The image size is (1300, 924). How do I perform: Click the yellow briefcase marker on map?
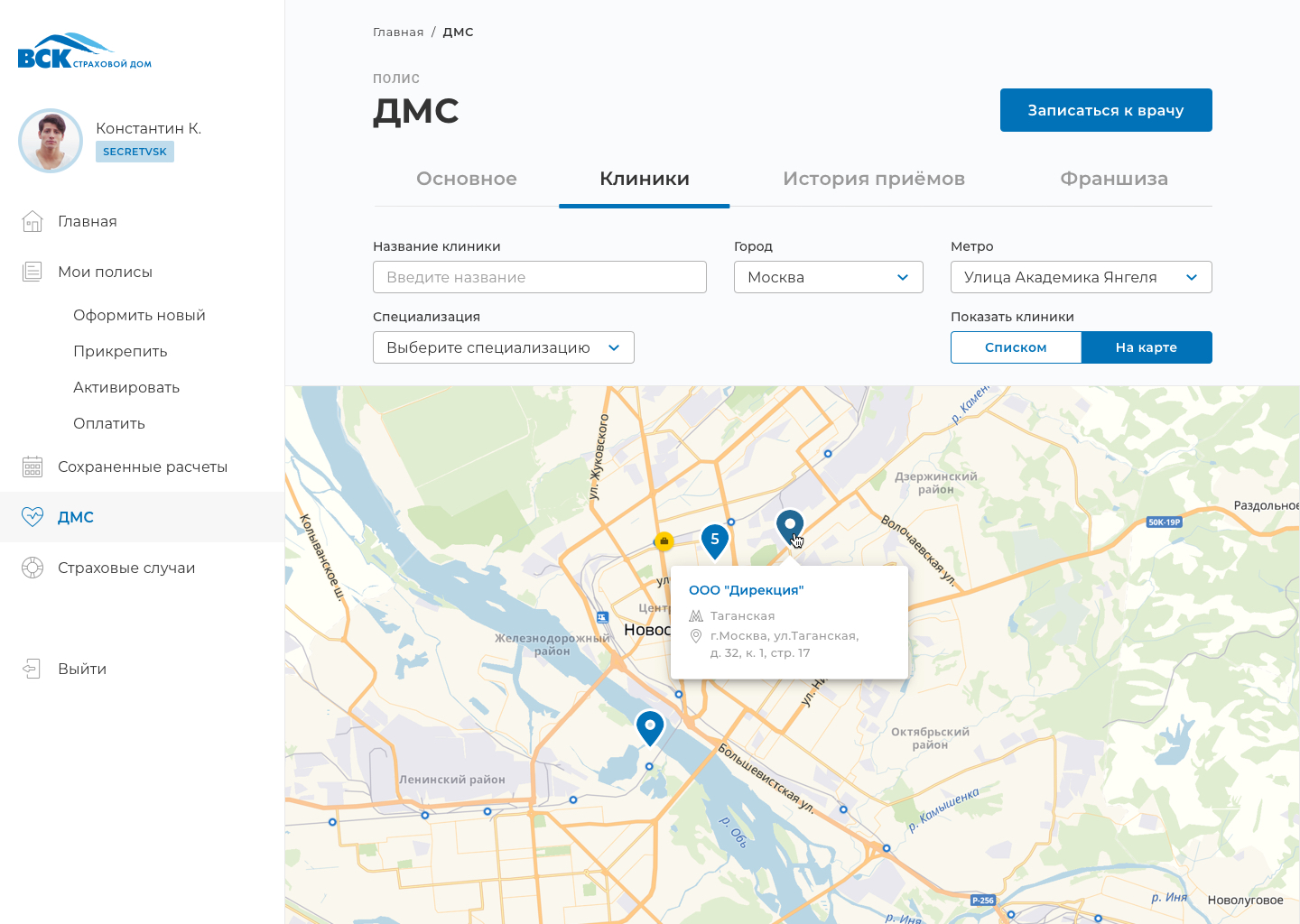pyautogui.click(x=664, y=541)
